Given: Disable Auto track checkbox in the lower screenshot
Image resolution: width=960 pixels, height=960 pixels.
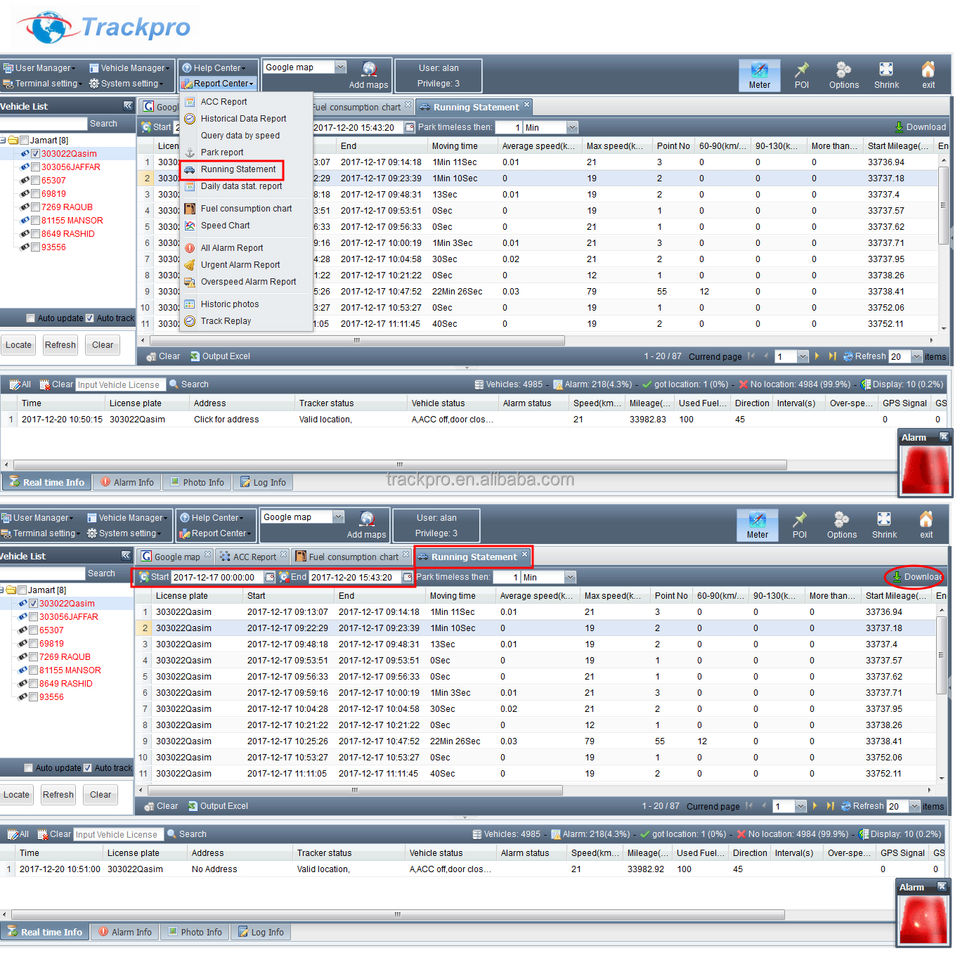Looking at the screenshot, I should (x=88, y=768).
